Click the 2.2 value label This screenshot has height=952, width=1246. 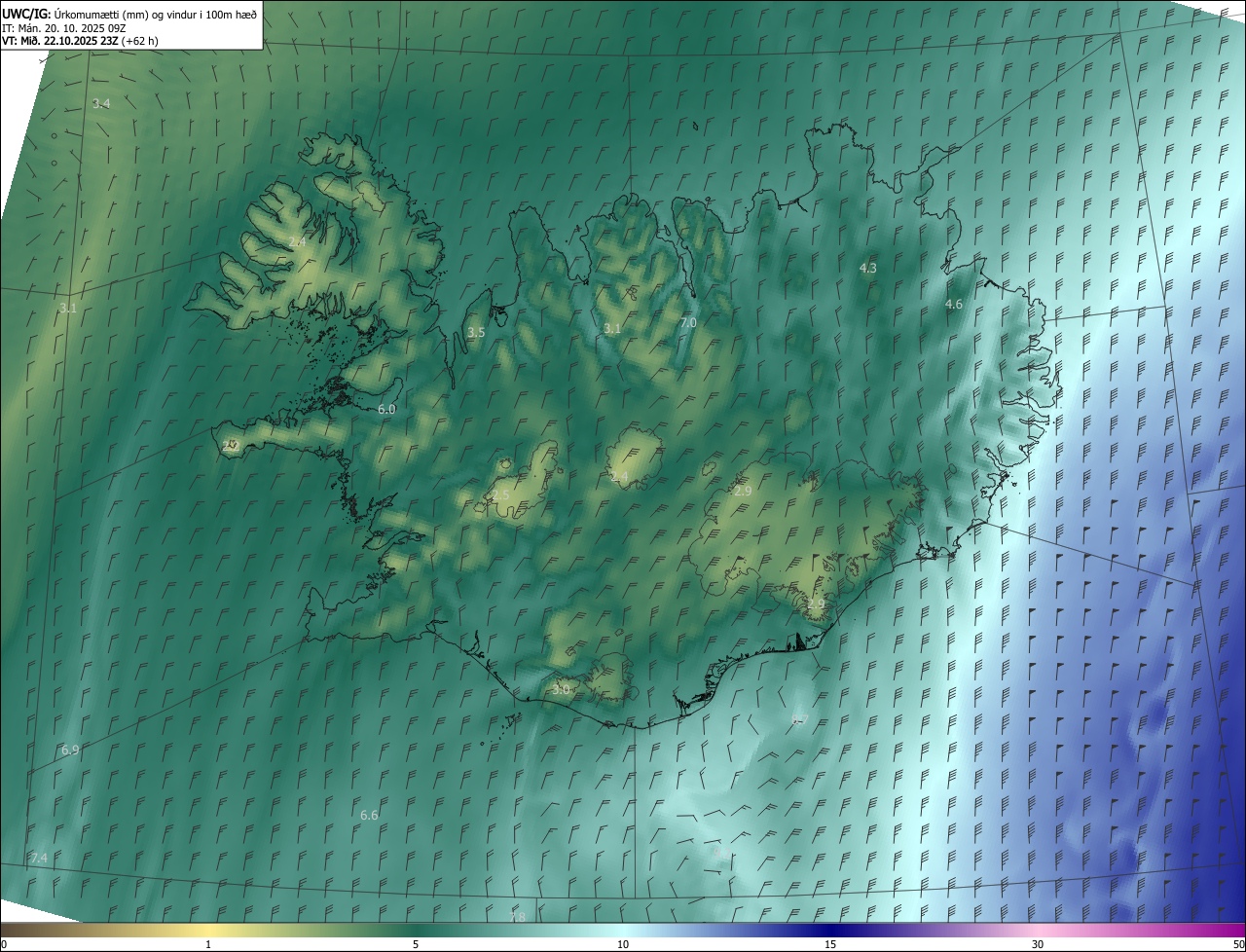tap(230, 445)
